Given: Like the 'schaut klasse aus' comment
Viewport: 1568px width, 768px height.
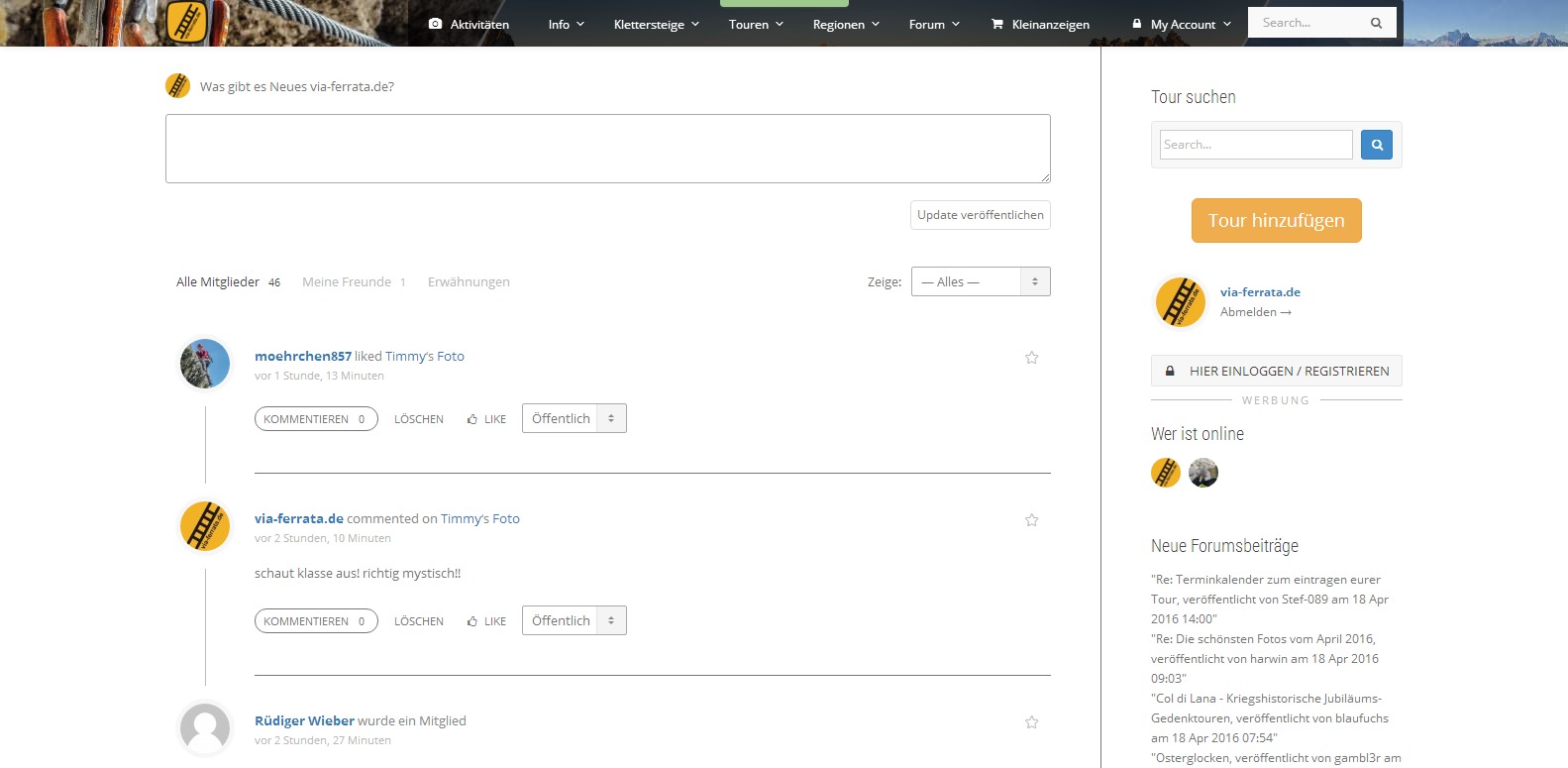Looking at the screenshot, I should 486,621.
